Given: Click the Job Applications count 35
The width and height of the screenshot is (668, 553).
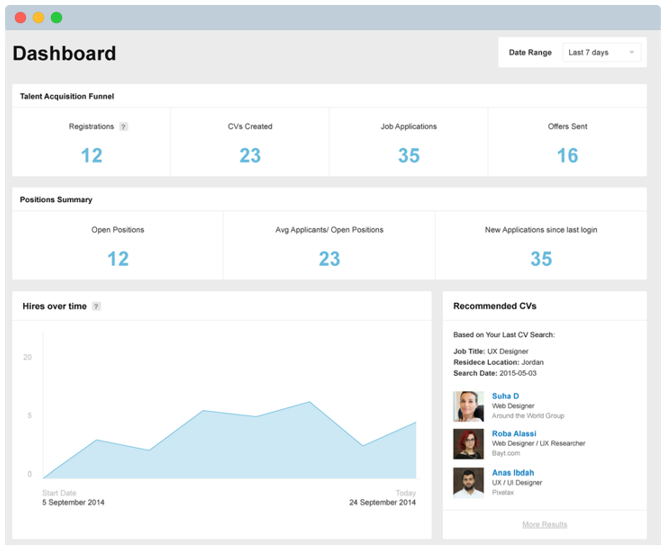Looking at the screenshot, I should [x=409, y=156].
